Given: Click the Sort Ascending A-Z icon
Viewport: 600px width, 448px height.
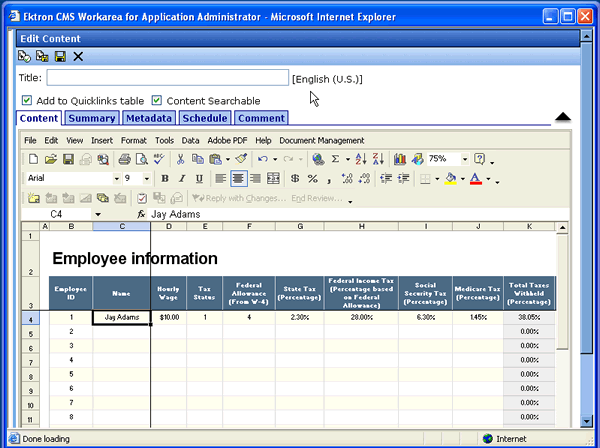Looking at the screenshot, I should click(x=360, y=159).
